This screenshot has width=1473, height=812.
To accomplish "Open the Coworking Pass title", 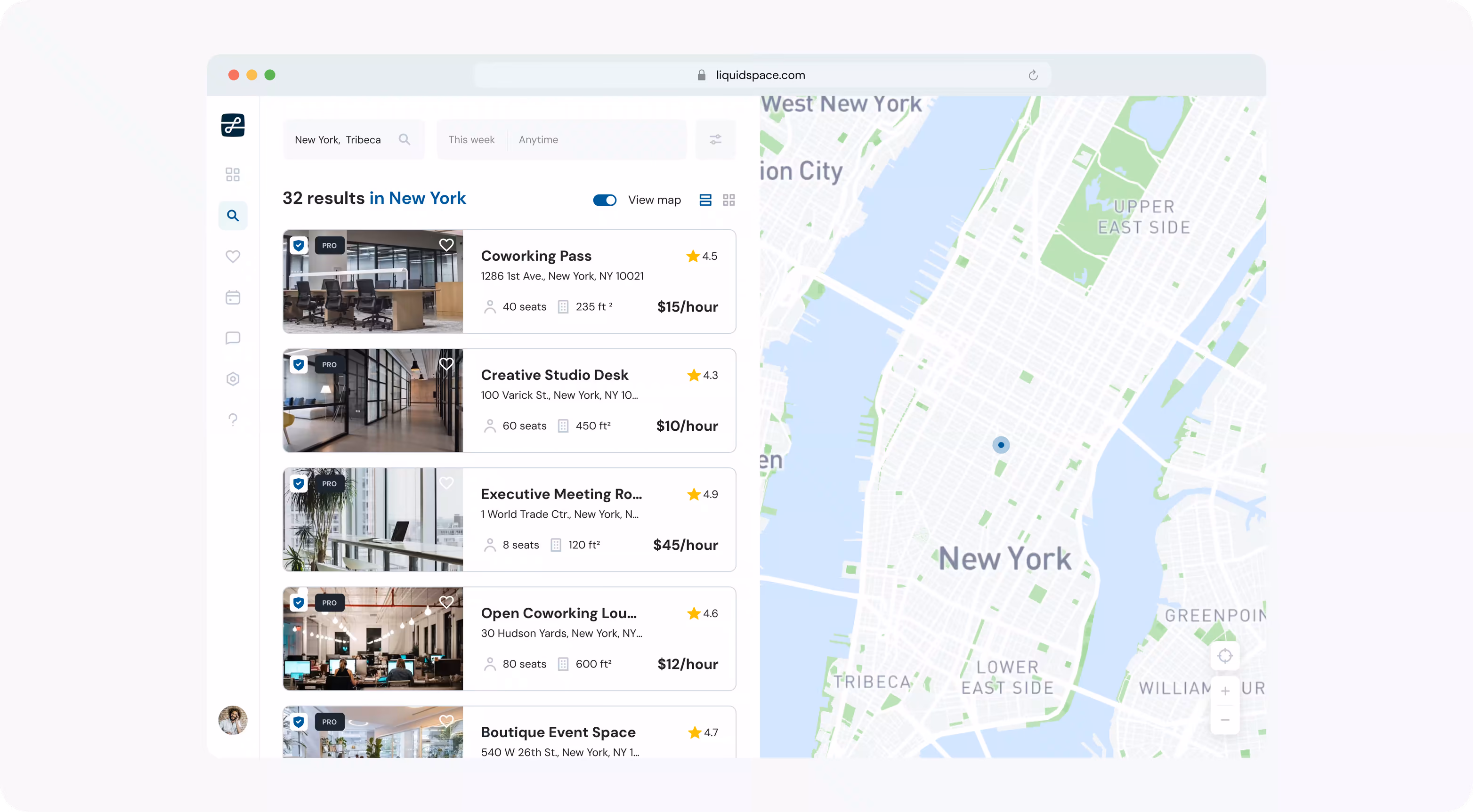I will click(x=536, y=256).
